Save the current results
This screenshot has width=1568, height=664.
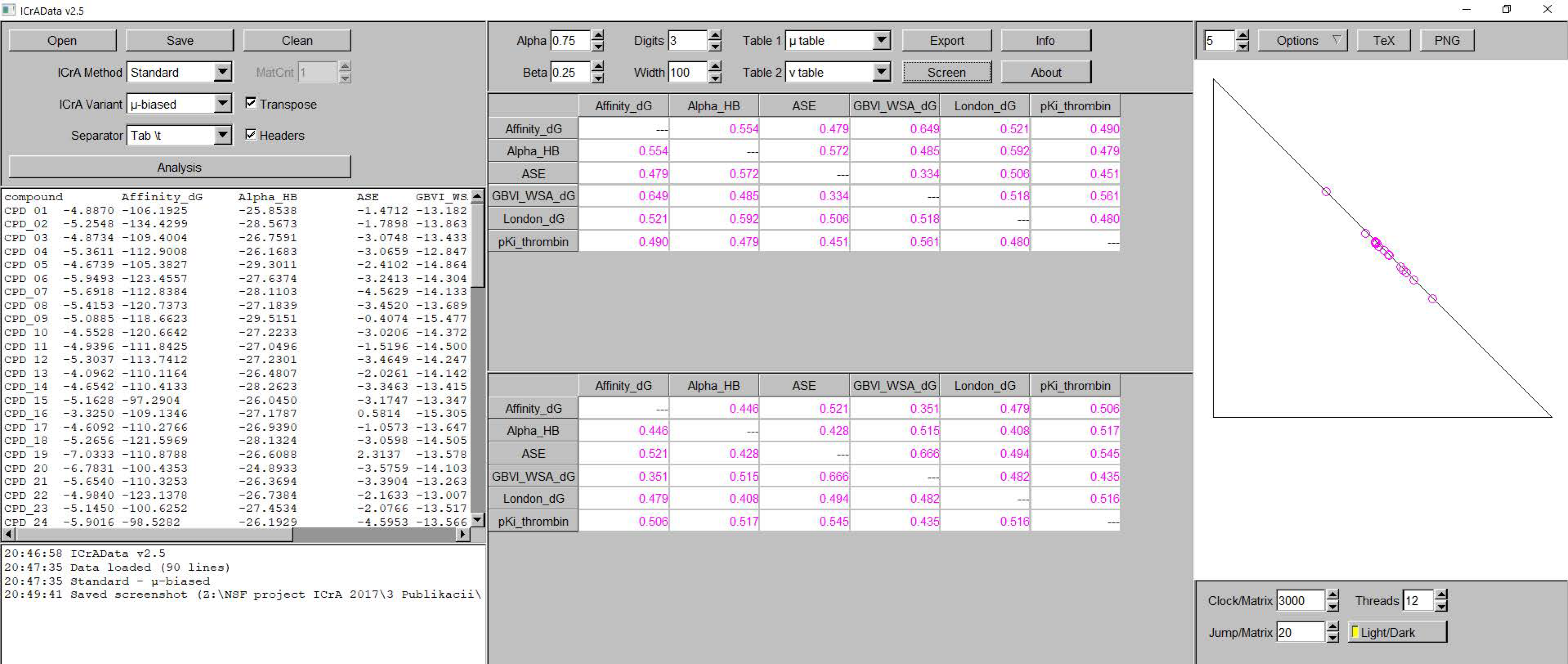[x=180, y=40]
